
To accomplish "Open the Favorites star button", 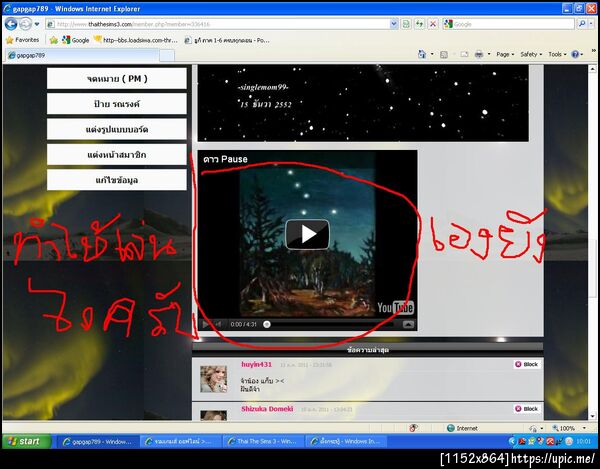I will pyautogui.click(x=23, y=40).
